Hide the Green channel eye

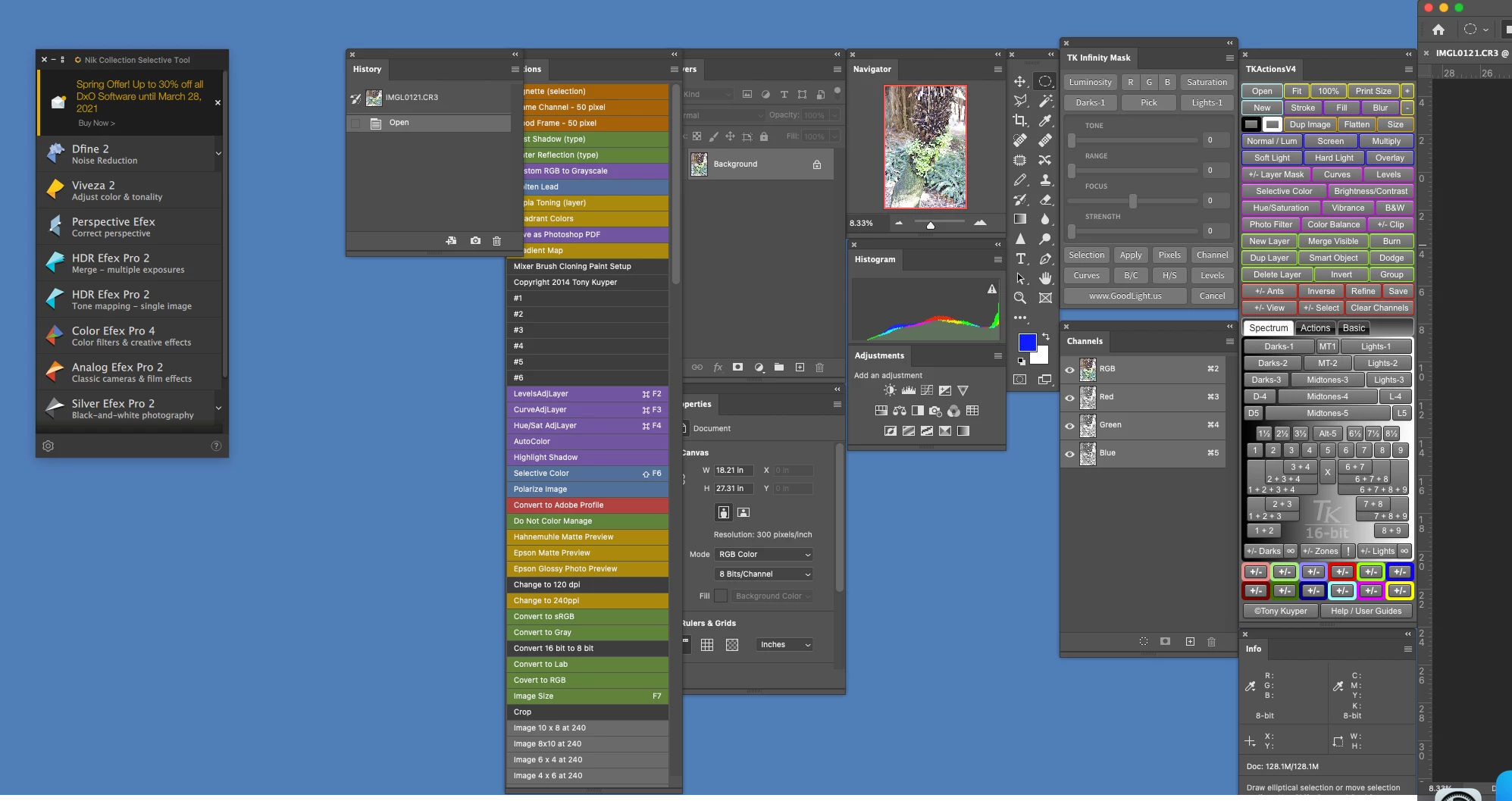1069,426
